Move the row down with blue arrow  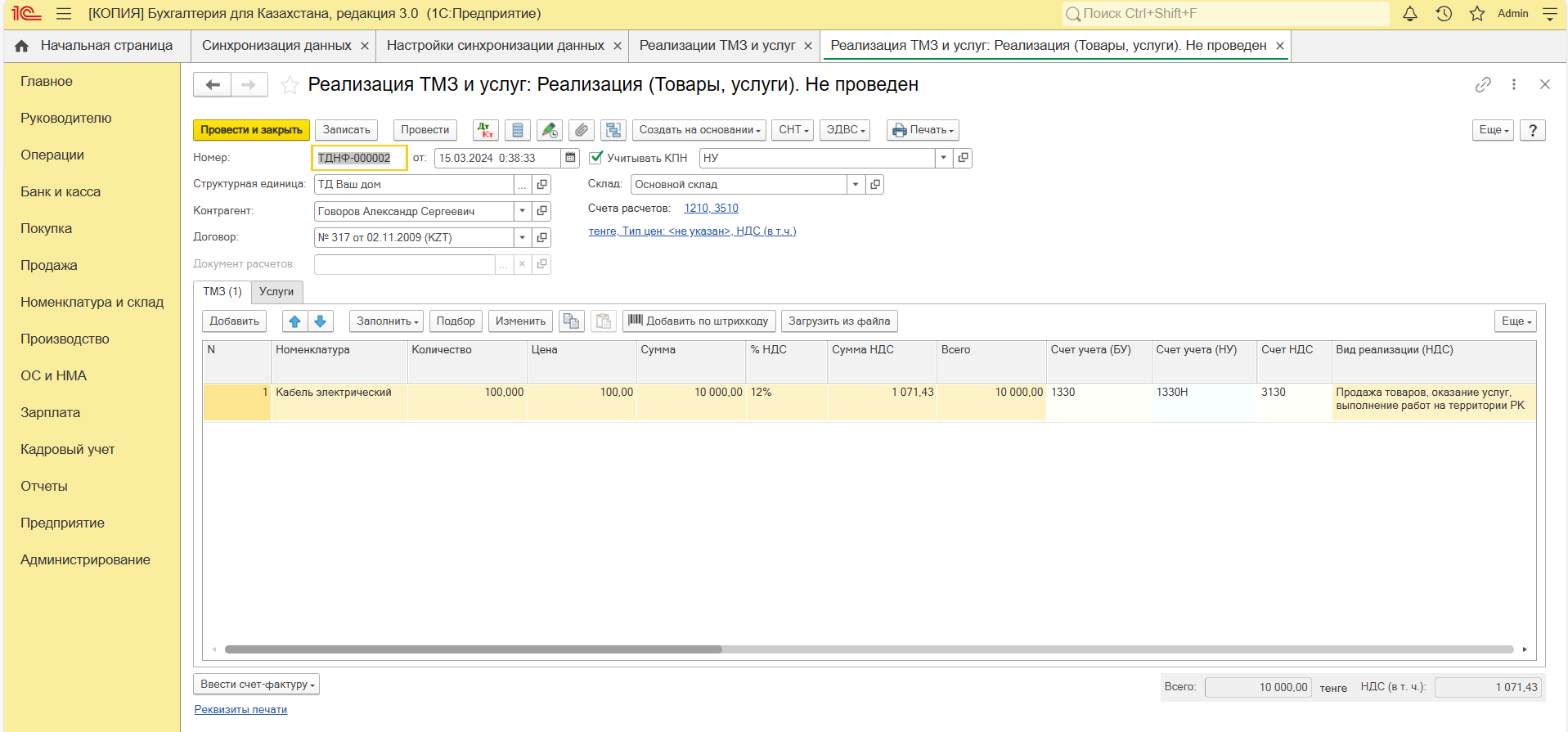pos(321,321)
